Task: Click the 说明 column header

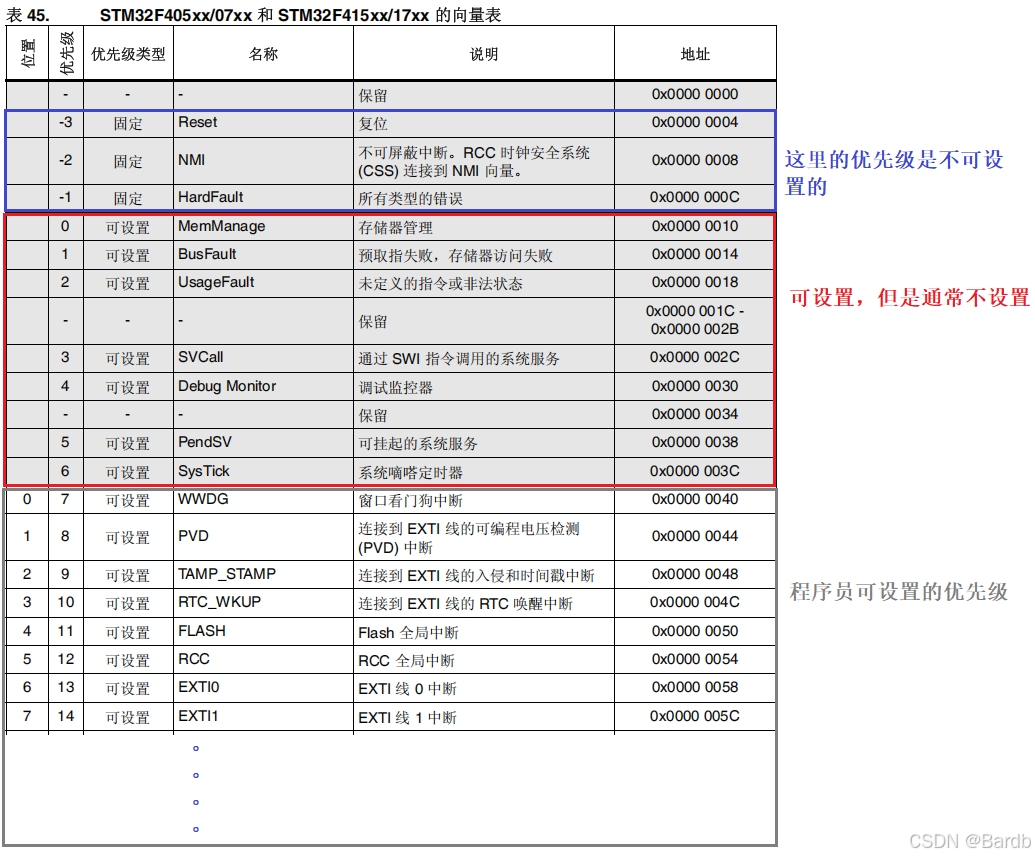Action: [x=484, y=54]
